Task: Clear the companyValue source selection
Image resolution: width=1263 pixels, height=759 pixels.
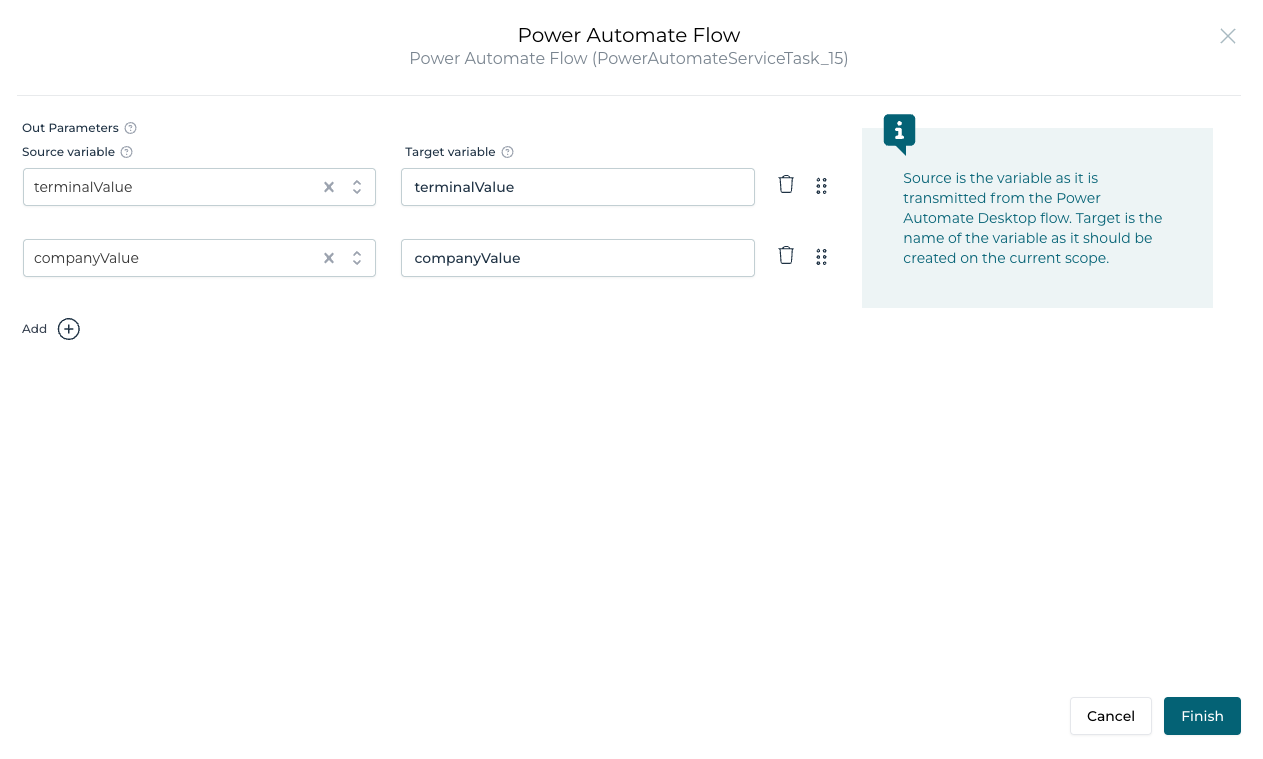Action: 328,257
